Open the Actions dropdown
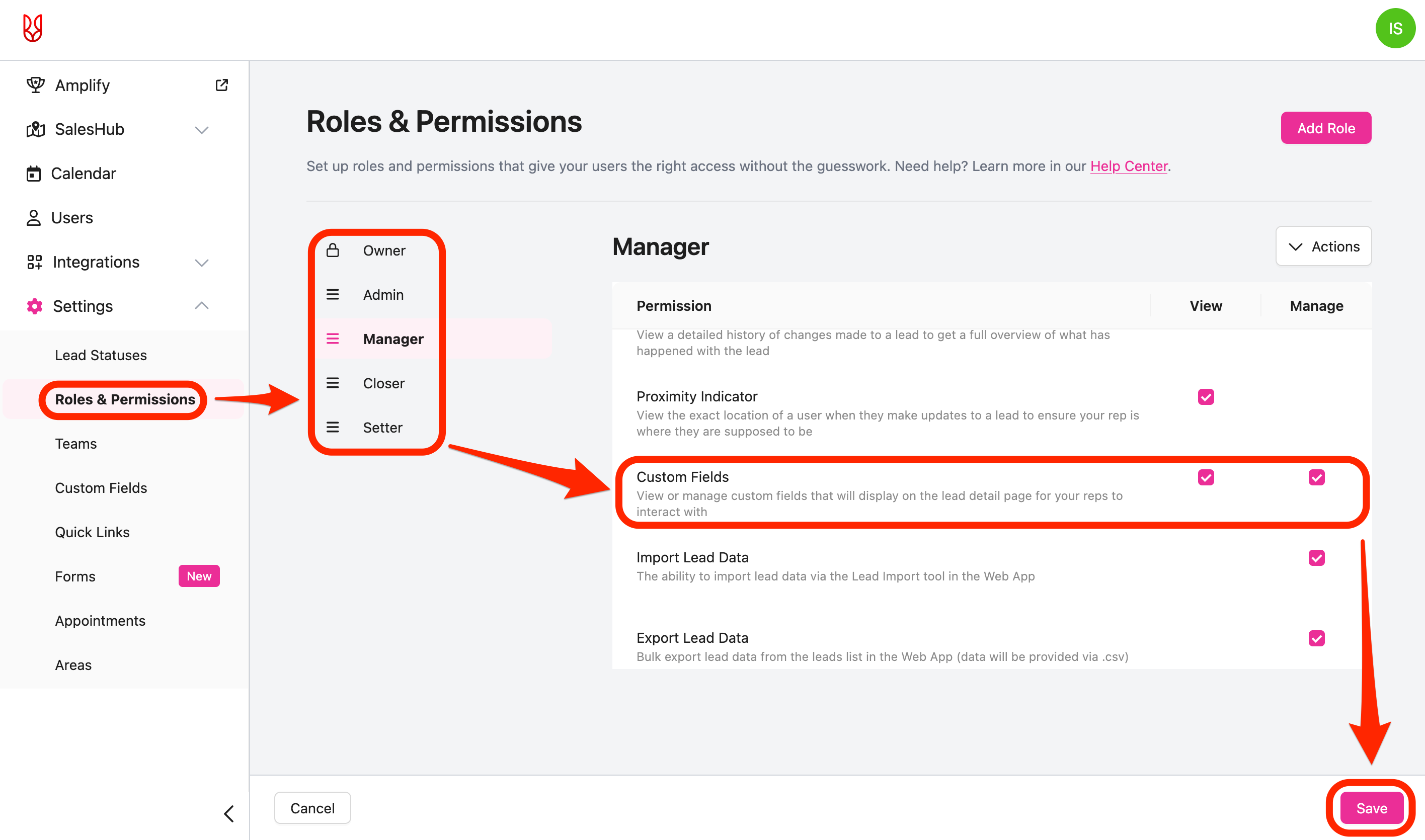 click(x=1323, y=246)
